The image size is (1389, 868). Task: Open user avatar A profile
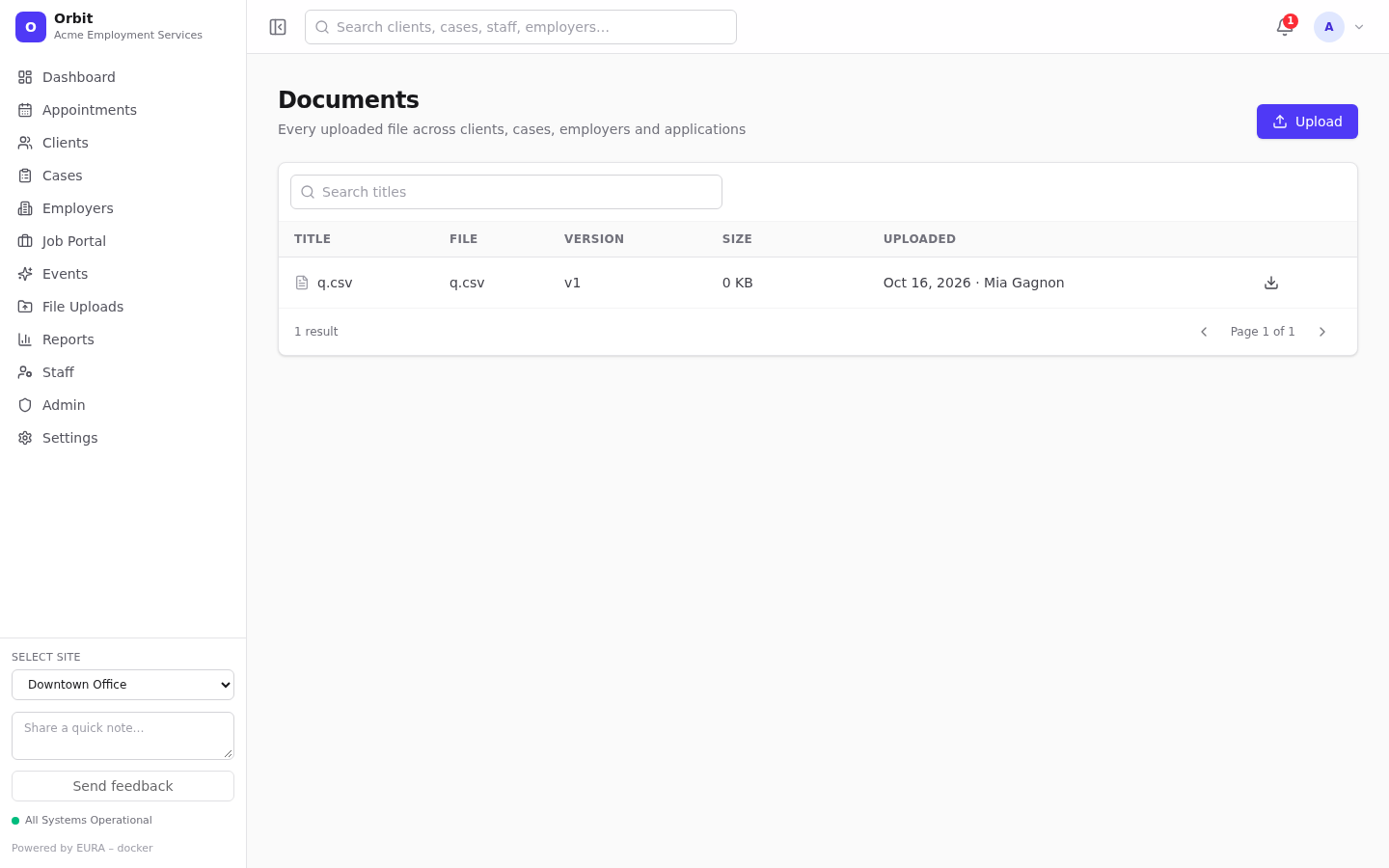[x=1329, y=27]
